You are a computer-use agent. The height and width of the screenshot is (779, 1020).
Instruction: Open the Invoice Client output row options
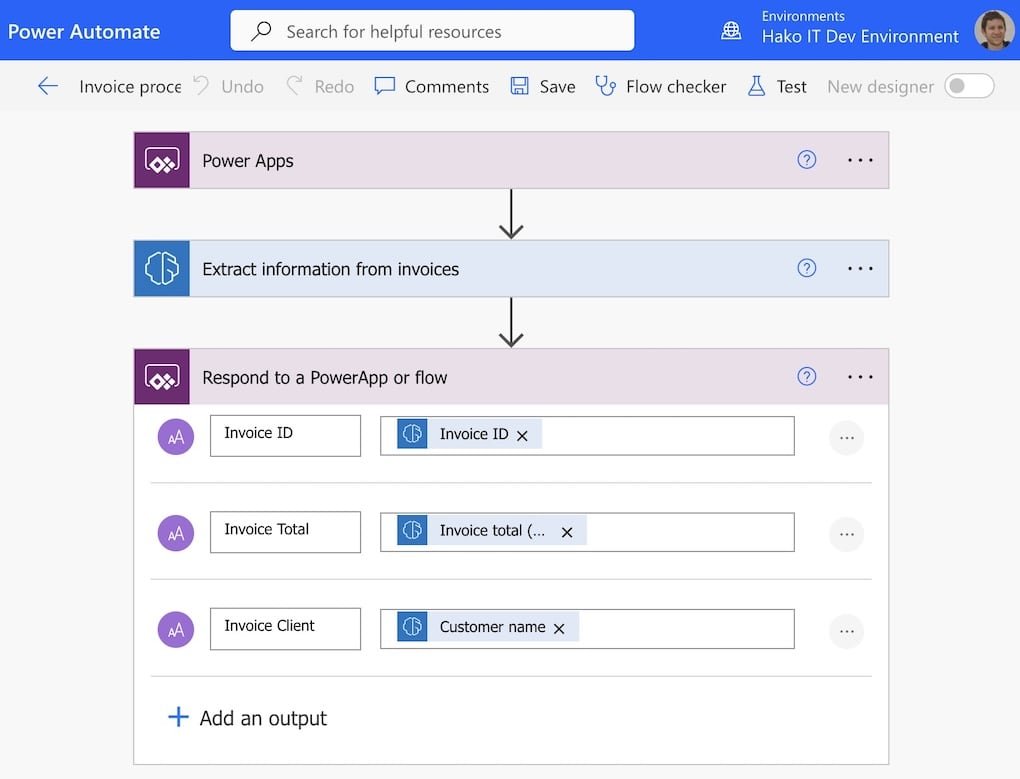(x=847, y=631)
